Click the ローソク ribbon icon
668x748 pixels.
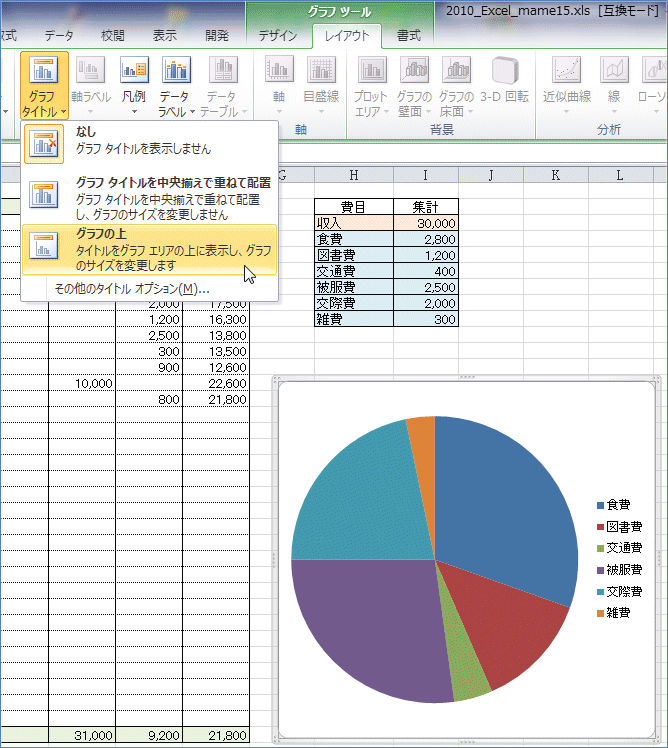pyautogui.click(x=655, y=71)
